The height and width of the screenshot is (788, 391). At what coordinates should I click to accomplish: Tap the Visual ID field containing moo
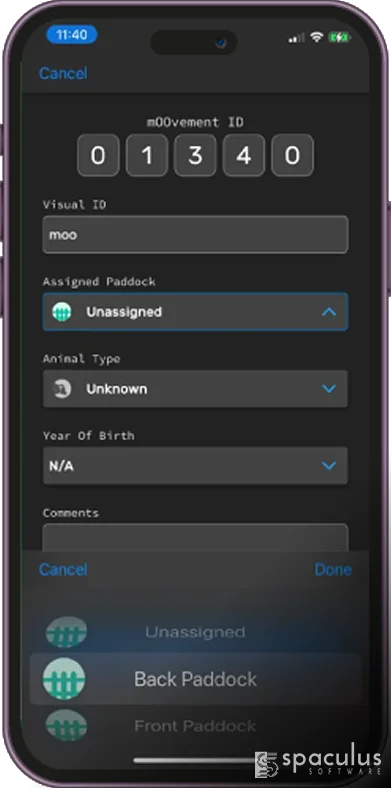click(x=196, y=235)
